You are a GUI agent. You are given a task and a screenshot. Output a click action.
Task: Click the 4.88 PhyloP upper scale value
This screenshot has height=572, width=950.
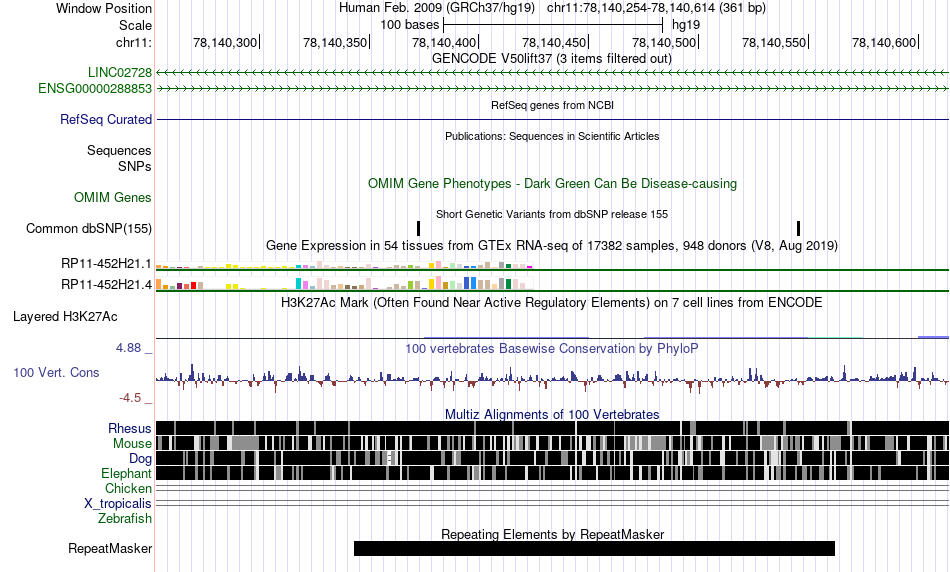(128, 348)
